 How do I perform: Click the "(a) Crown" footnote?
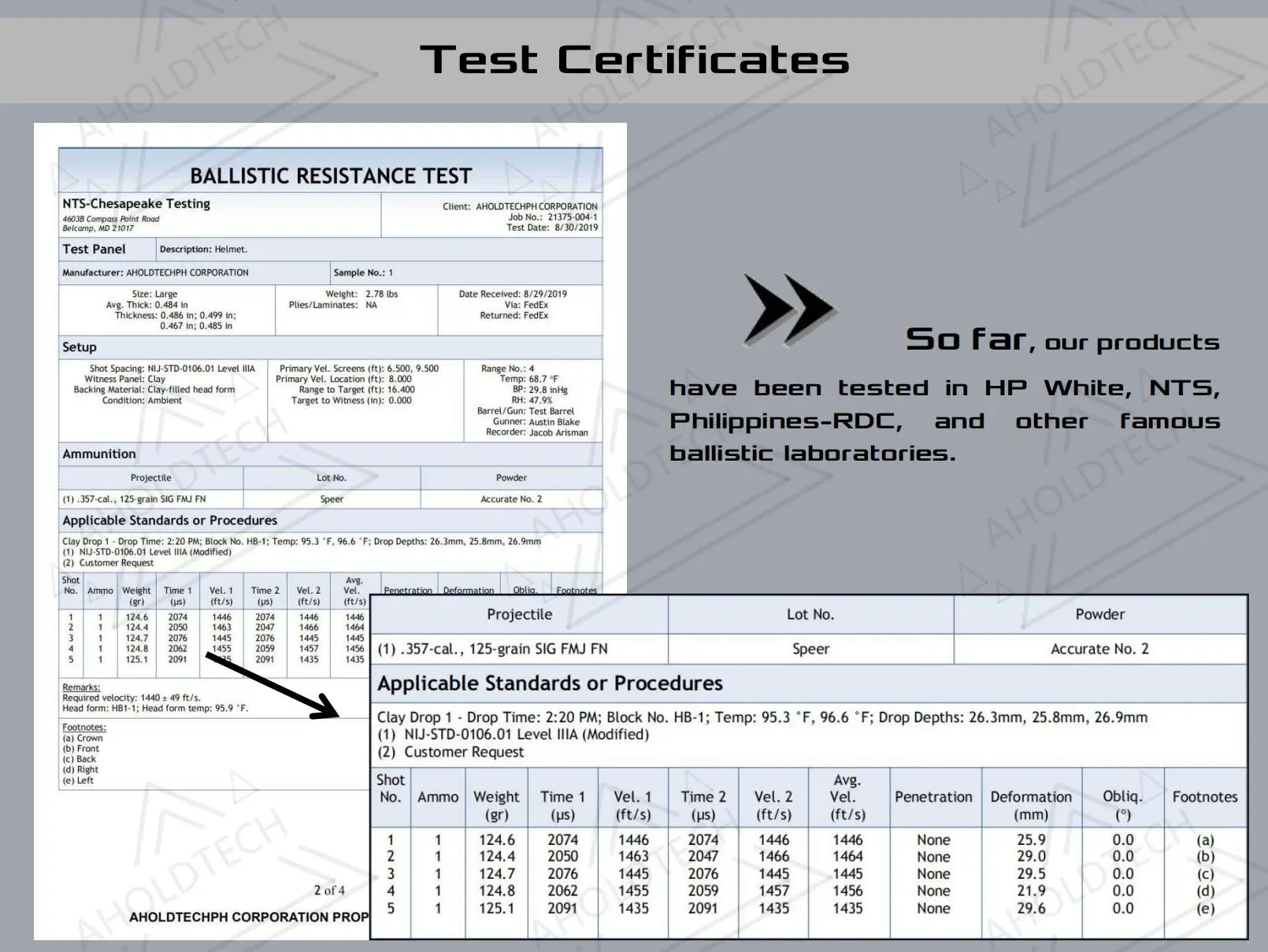click(83, 738)
